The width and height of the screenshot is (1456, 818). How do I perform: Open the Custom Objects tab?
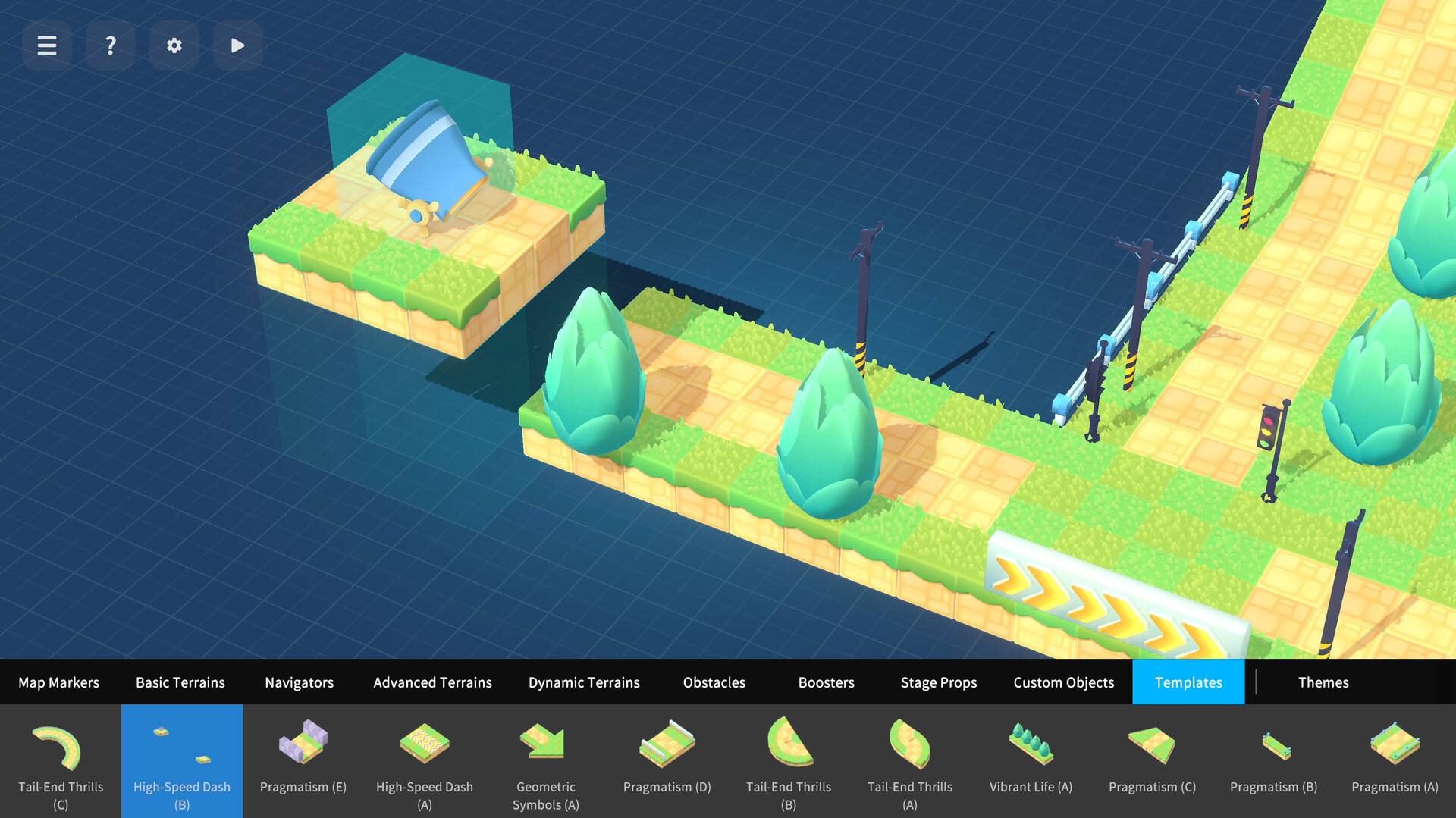click(1064, 682)
